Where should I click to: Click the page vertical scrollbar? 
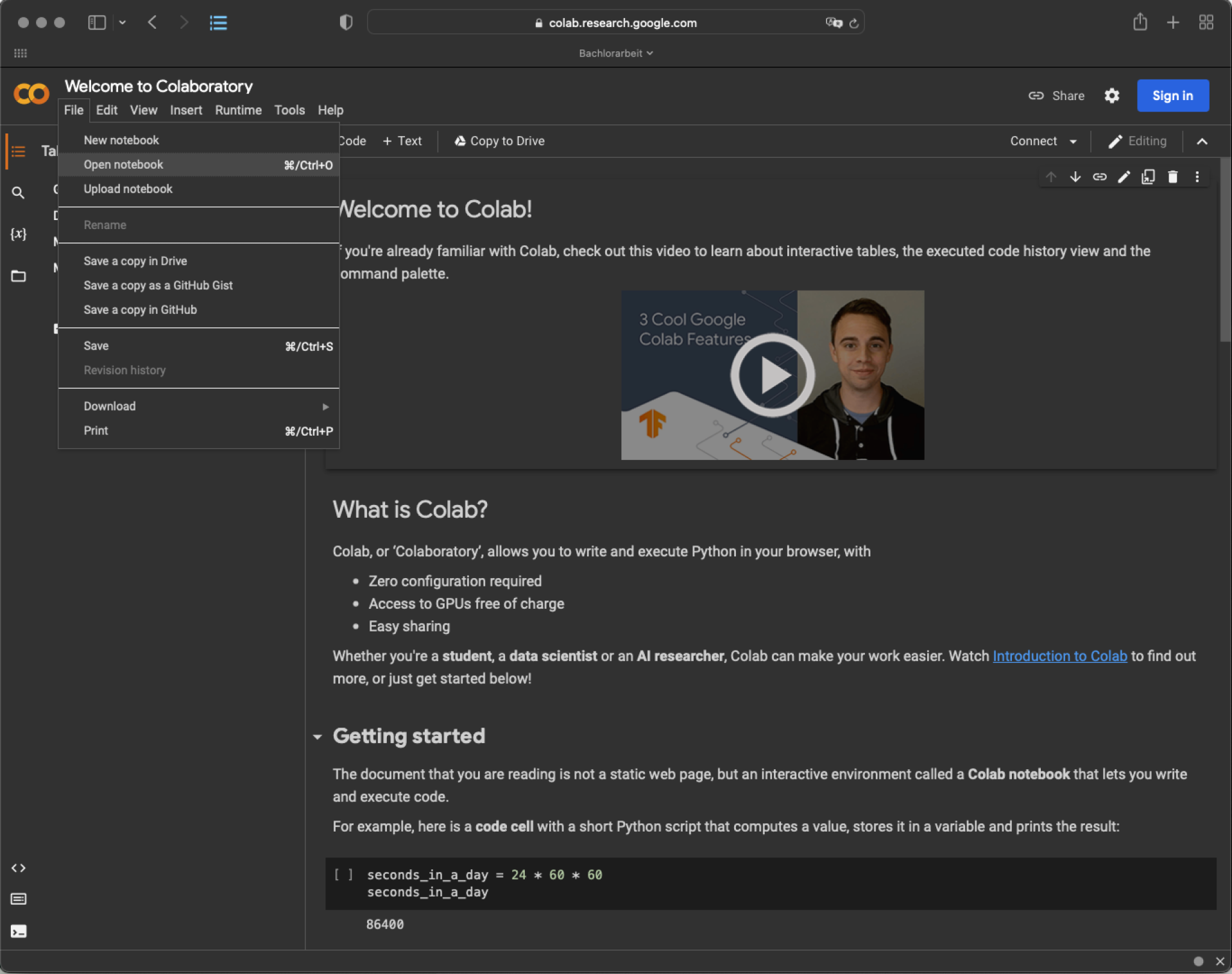tap(1225, 250)
